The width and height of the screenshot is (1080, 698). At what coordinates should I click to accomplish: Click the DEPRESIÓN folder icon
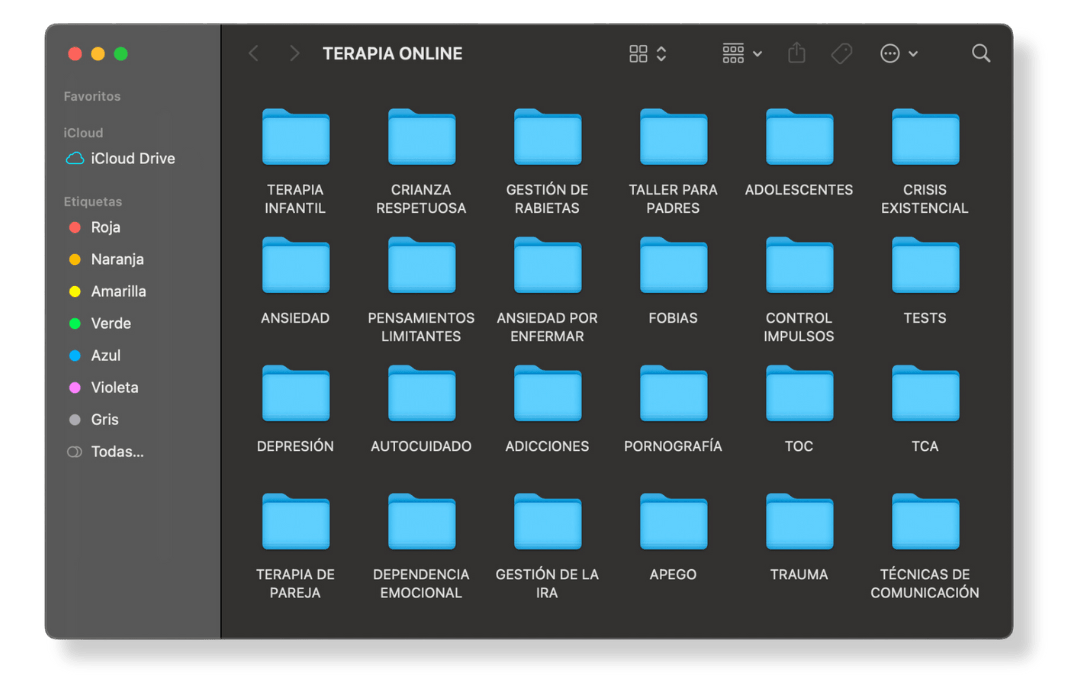295,393
